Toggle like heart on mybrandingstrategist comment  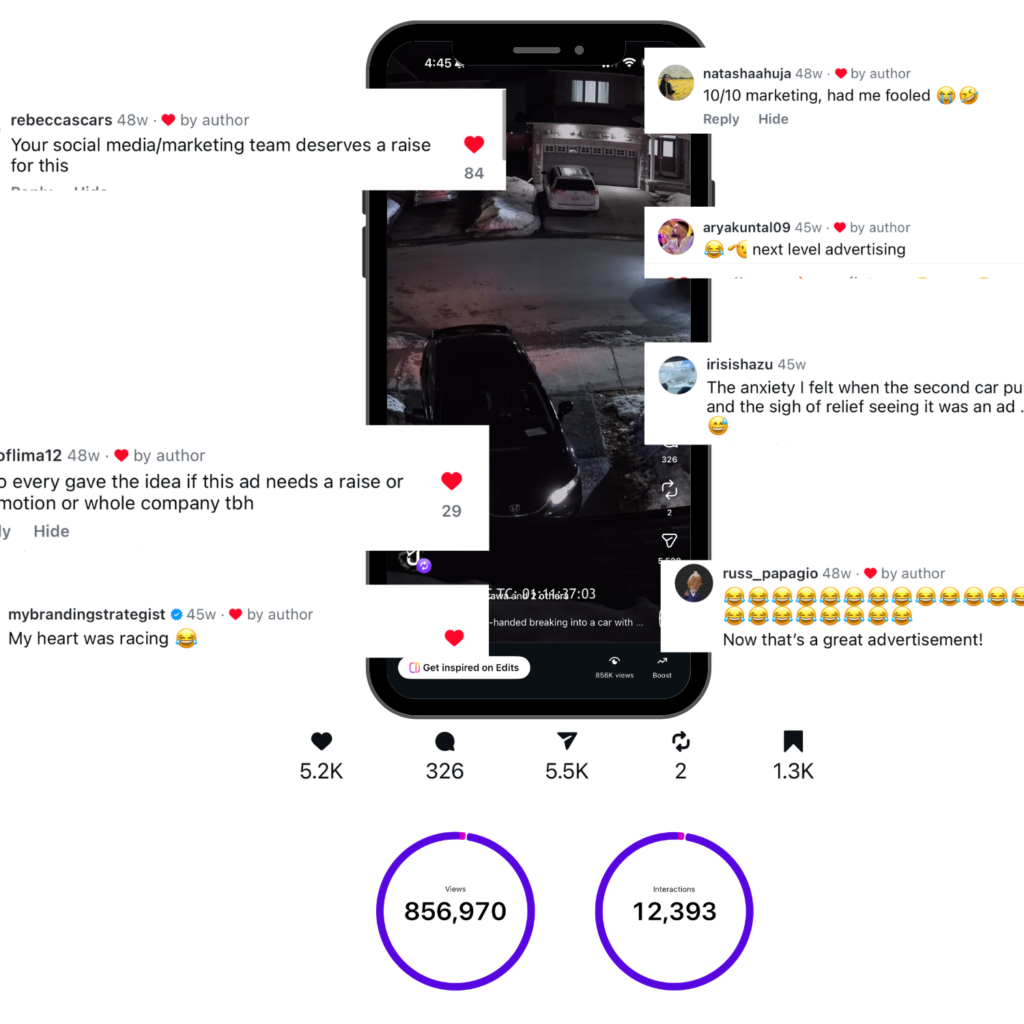pos(455,637)
